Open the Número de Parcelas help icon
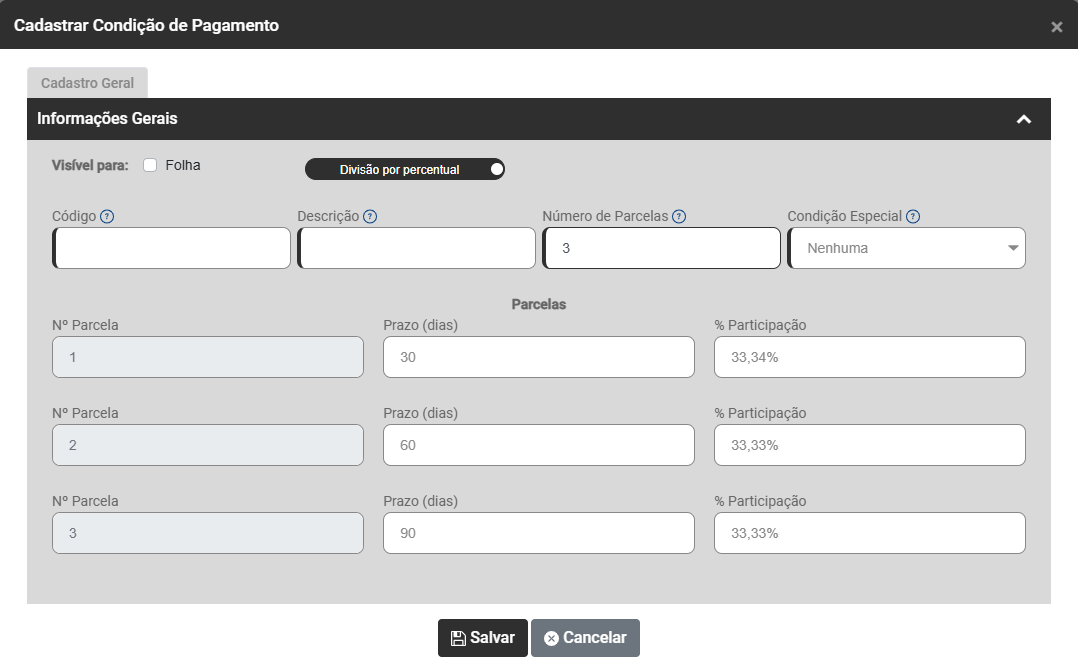The width and height of the screenshot is (1078, 667). (x=679, y=217)
